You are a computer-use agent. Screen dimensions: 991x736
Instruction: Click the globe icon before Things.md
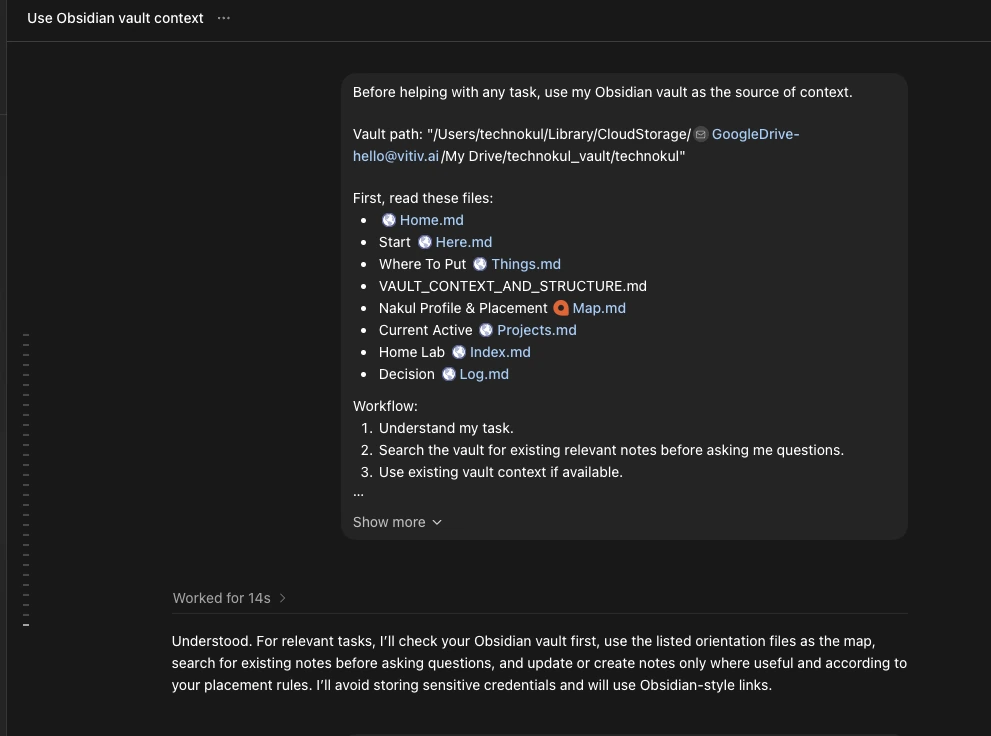coord(480,264)
